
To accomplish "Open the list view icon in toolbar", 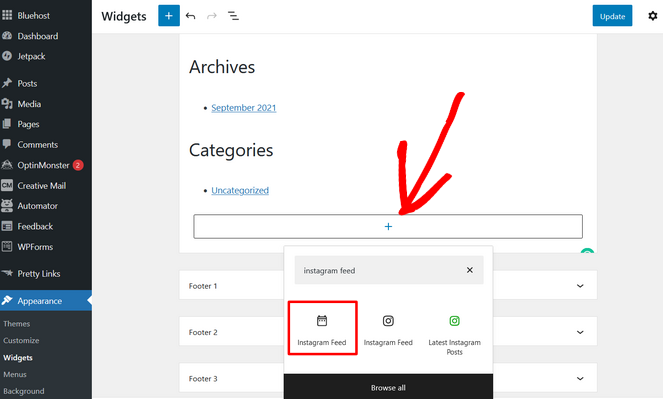I will tap(233, 16).
